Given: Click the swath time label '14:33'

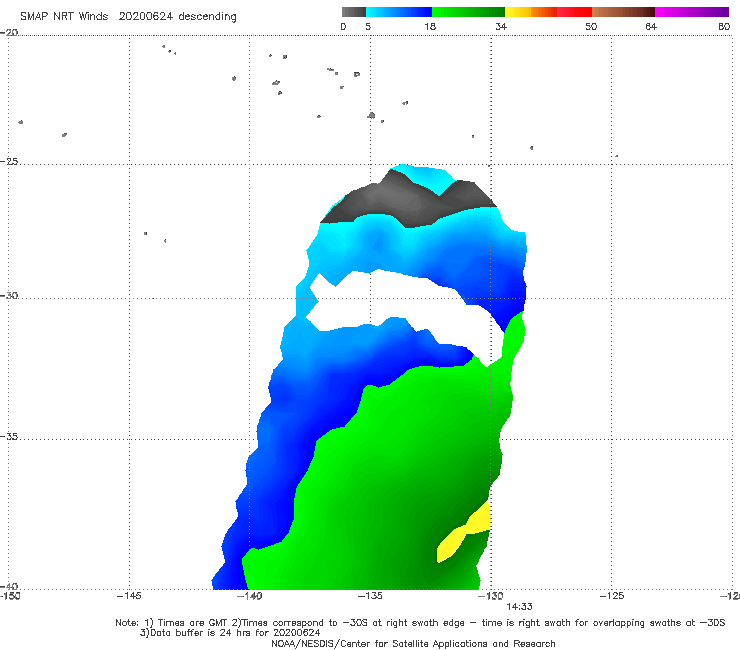Looking at the screenshot, I should [519, 607].
